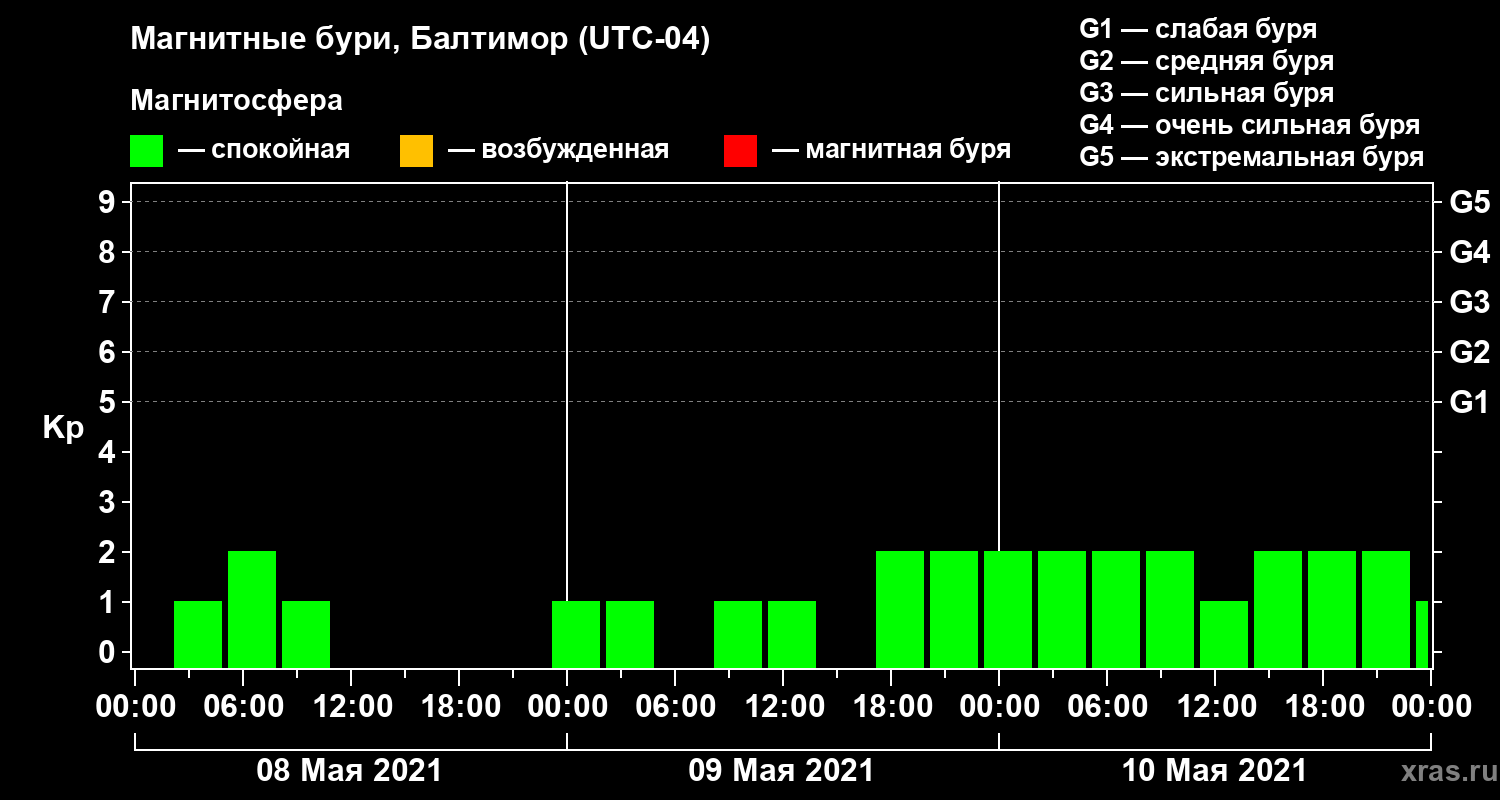Click the vertical divider line between 08 and 09 Мая
Screen dimensions: 1500x800
point(567,400)
